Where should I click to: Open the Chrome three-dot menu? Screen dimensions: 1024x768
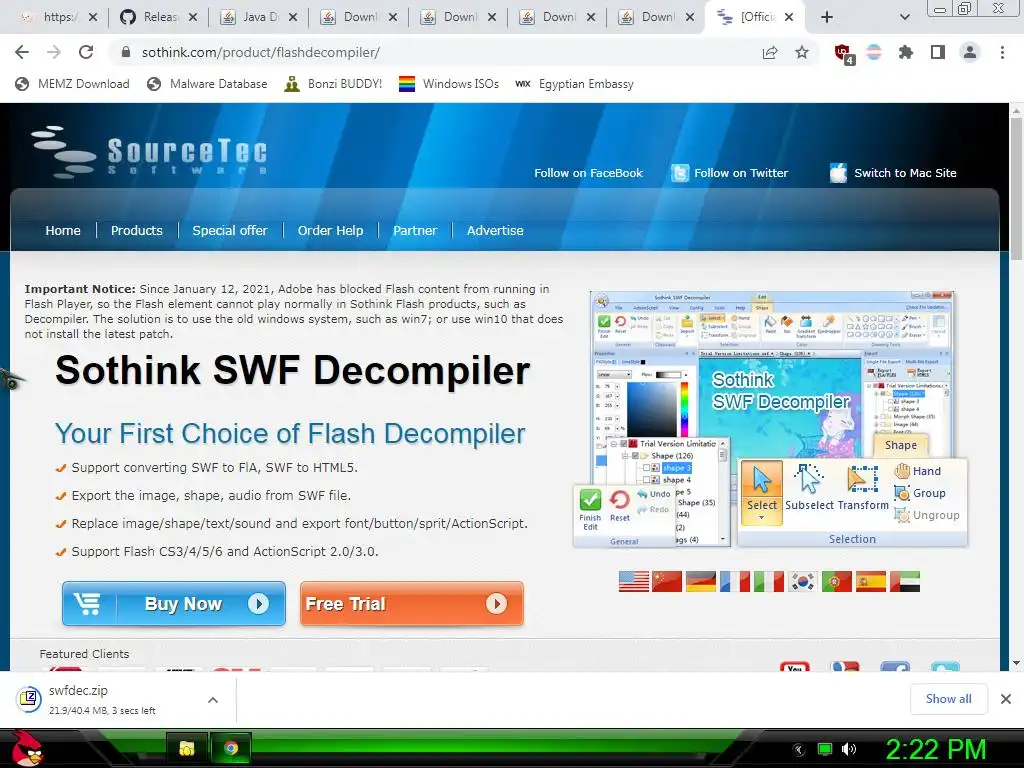pyautogui.click(x=1002, y=52)
